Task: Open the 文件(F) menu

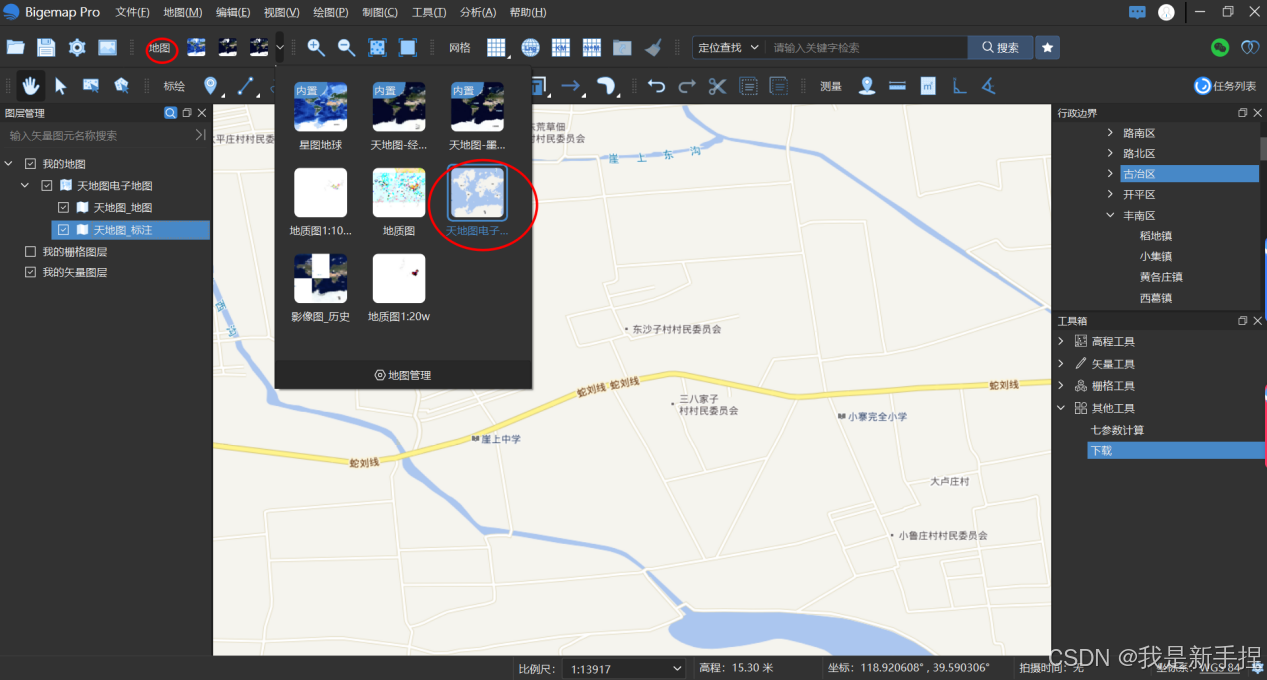Action: 132,12
